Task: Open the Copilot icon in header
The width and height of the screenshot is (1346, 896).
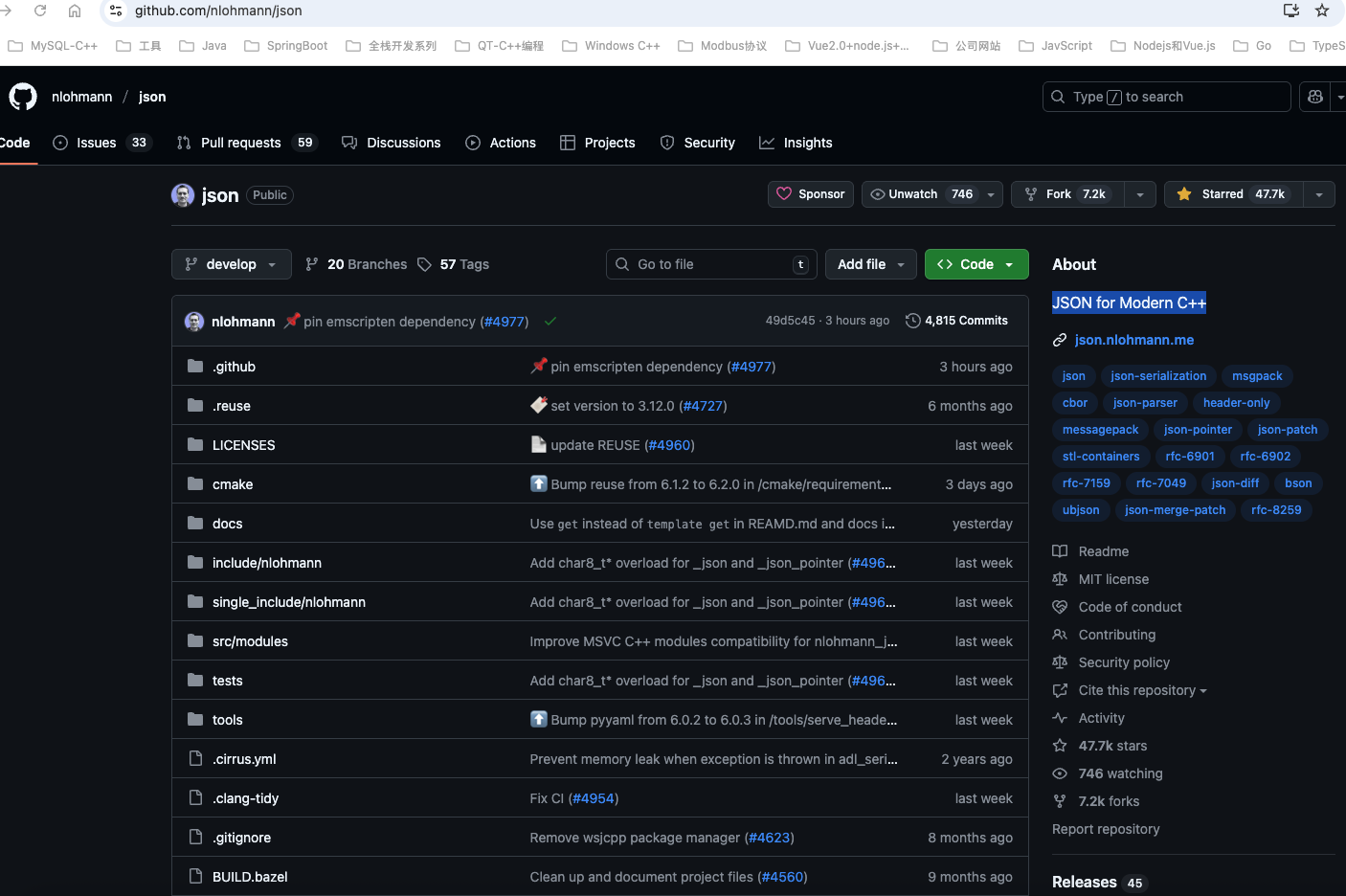Action: click(1315, 97)
